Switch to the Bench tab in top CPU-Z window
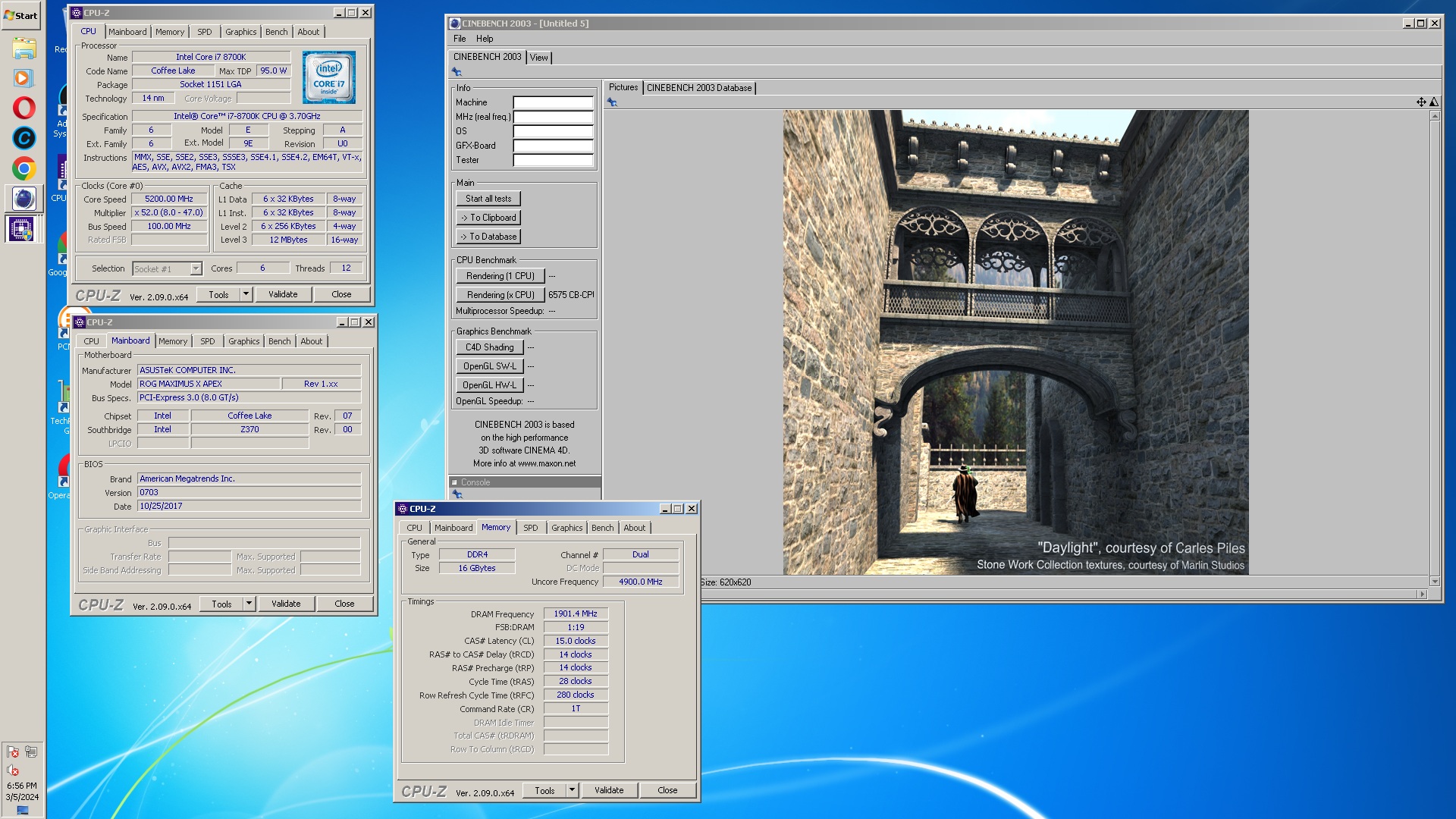 click(277, 32)
